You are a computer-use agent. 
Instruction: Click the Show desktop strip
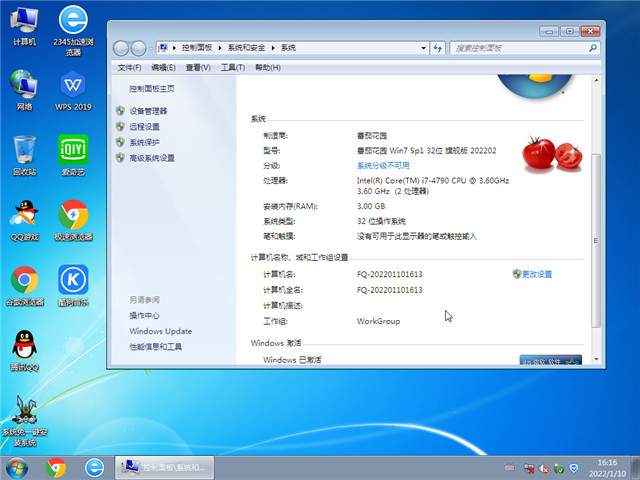tap(636, 468)
